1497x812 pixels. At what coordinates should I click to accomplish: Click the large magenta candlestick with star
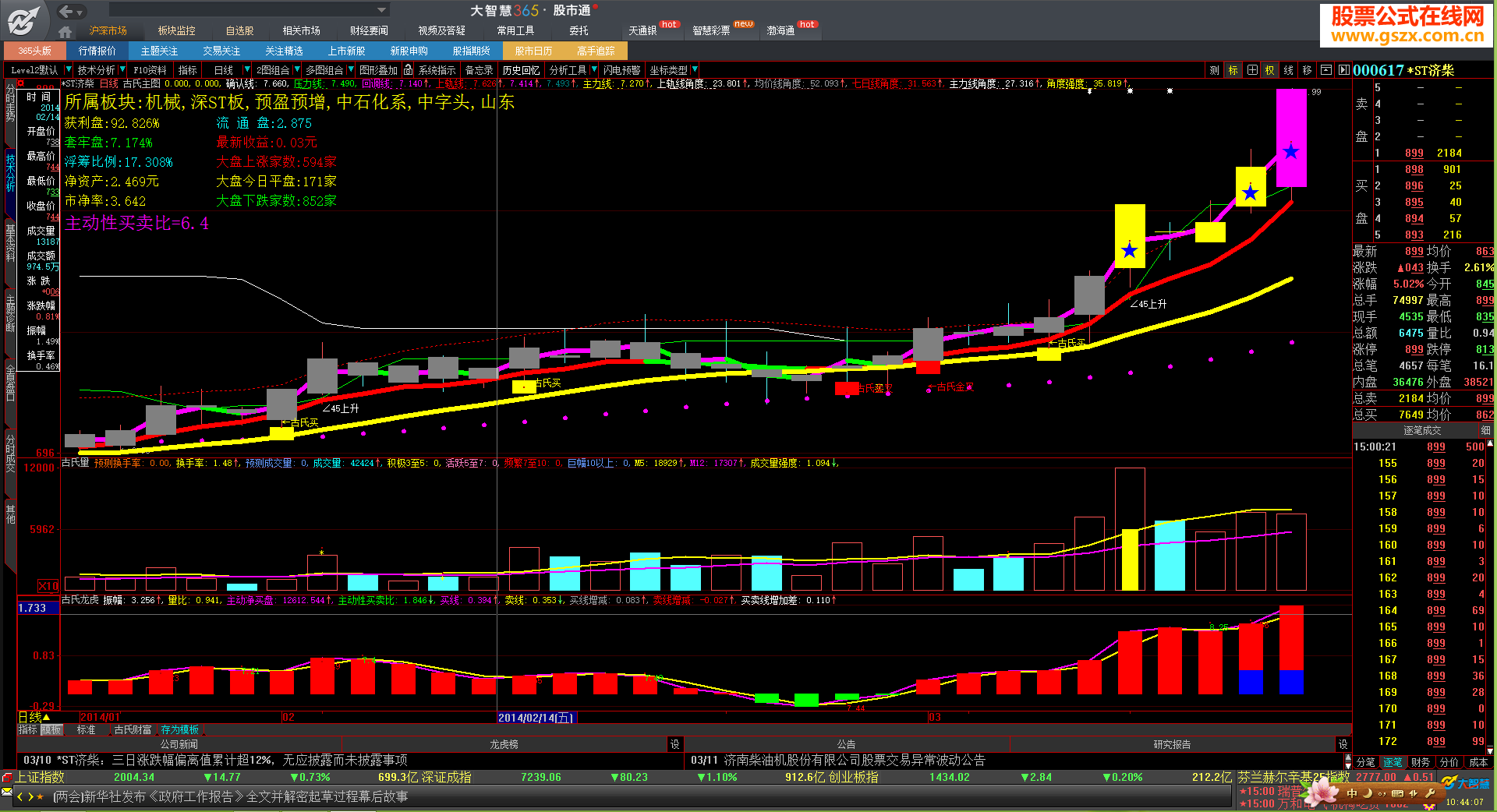1291,139
